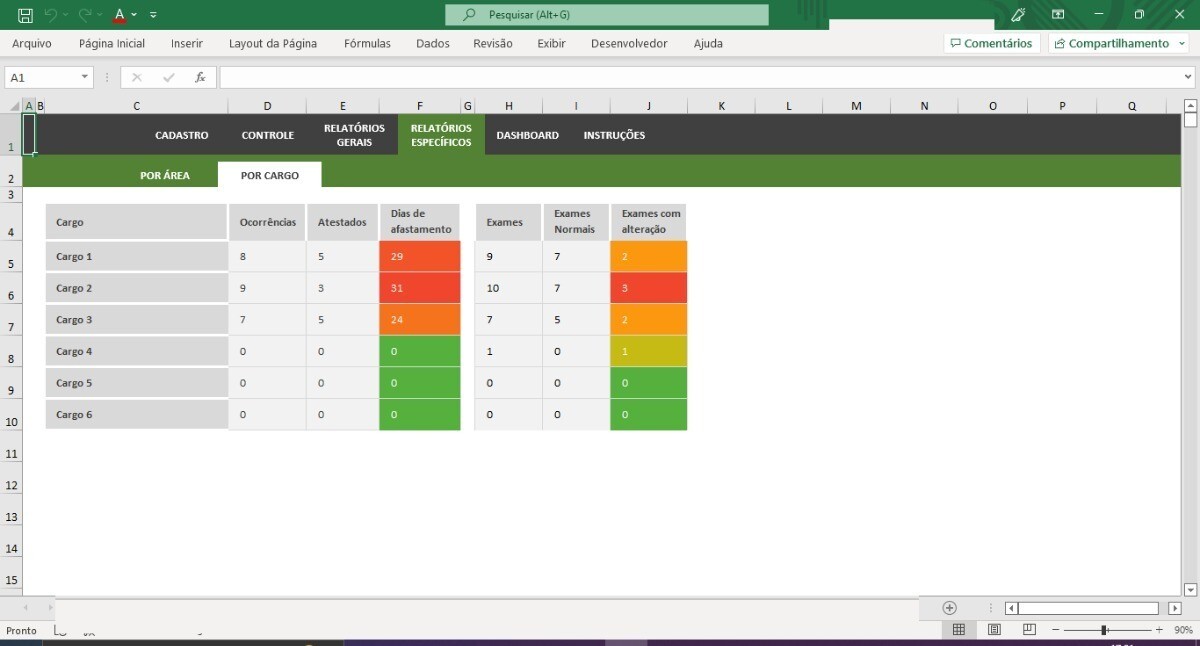Viewport: 1200px width, 646px height.
Task: Click the font color A icon
Action: coord(119,15)
